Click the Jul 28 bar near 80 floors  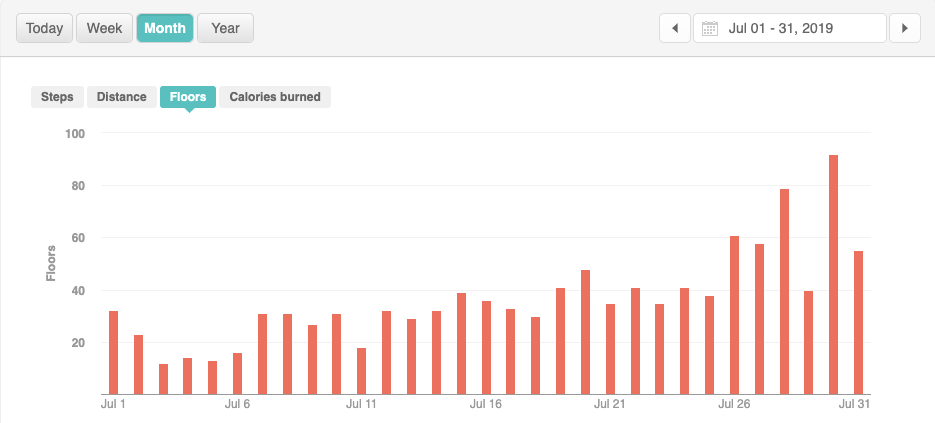coord(784,291)
